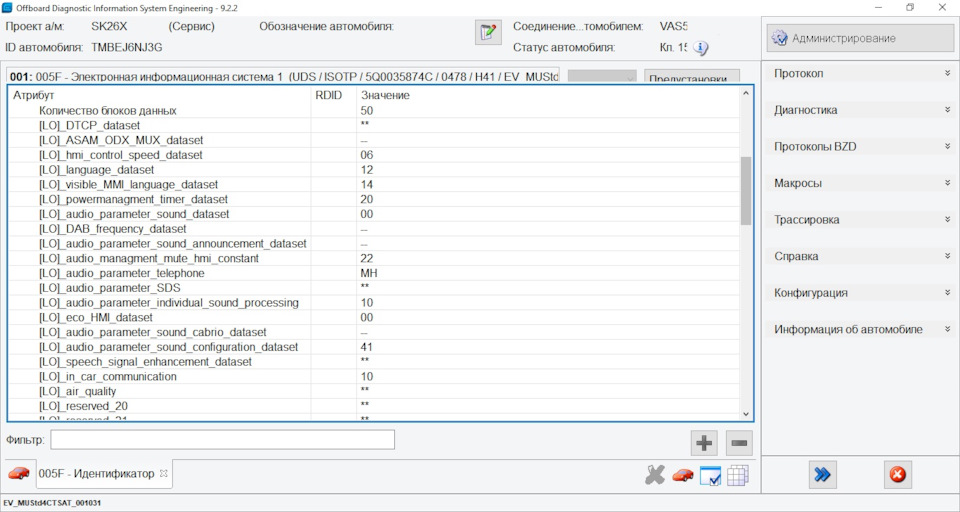Click the blue double-arrow forward button
The width and height of the screenshot is (960, 512).
[822, 475]
